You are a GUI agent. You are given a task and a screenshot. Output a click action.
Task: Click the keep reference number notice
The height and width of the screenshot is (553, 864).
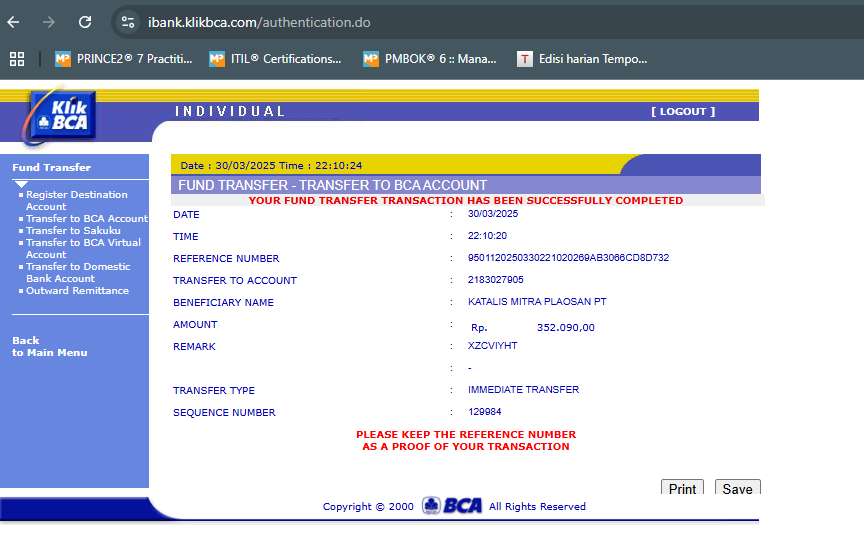pos(466,441)
